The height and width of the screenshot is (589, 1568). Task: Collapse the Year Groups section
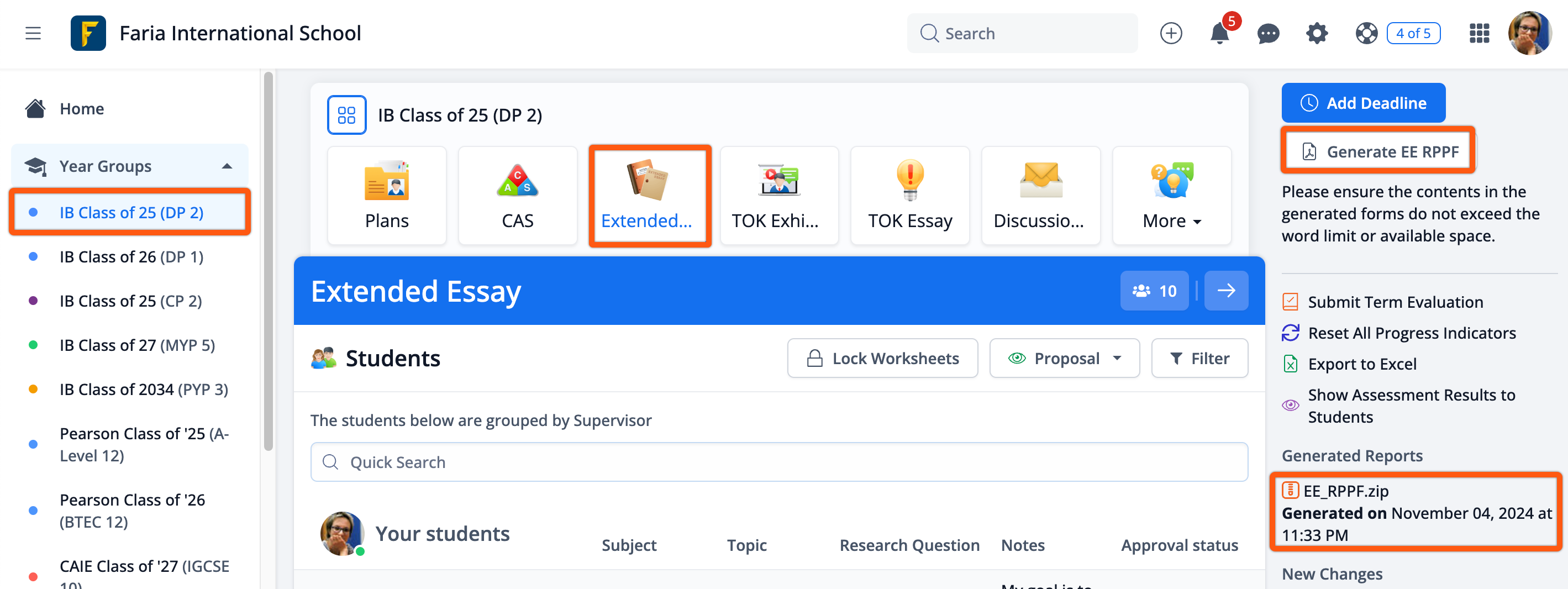click(x=227, y=166)
